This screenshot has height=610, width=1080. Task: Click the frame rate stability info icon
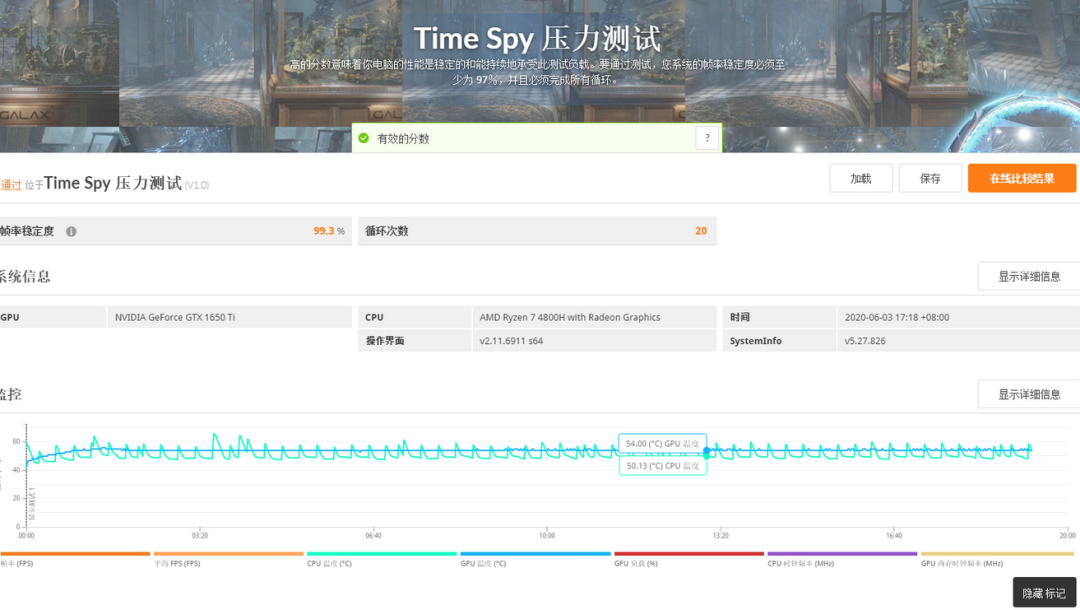point(71,231)
